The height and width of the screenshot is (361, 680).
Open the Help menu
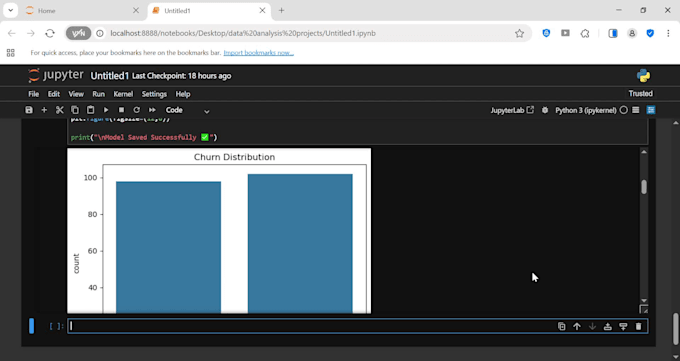(183, 94)
